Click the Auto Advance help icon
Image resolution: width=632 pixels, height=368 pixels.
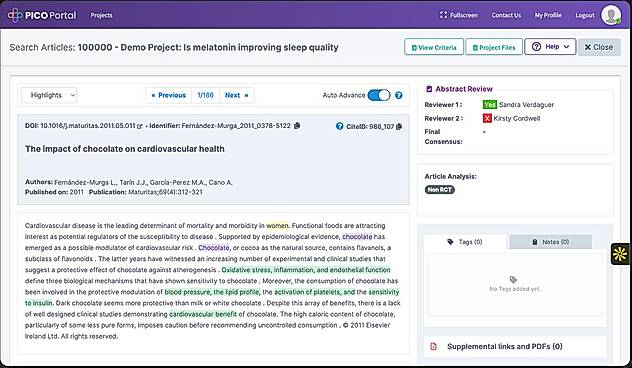click(x=399, y=96)
